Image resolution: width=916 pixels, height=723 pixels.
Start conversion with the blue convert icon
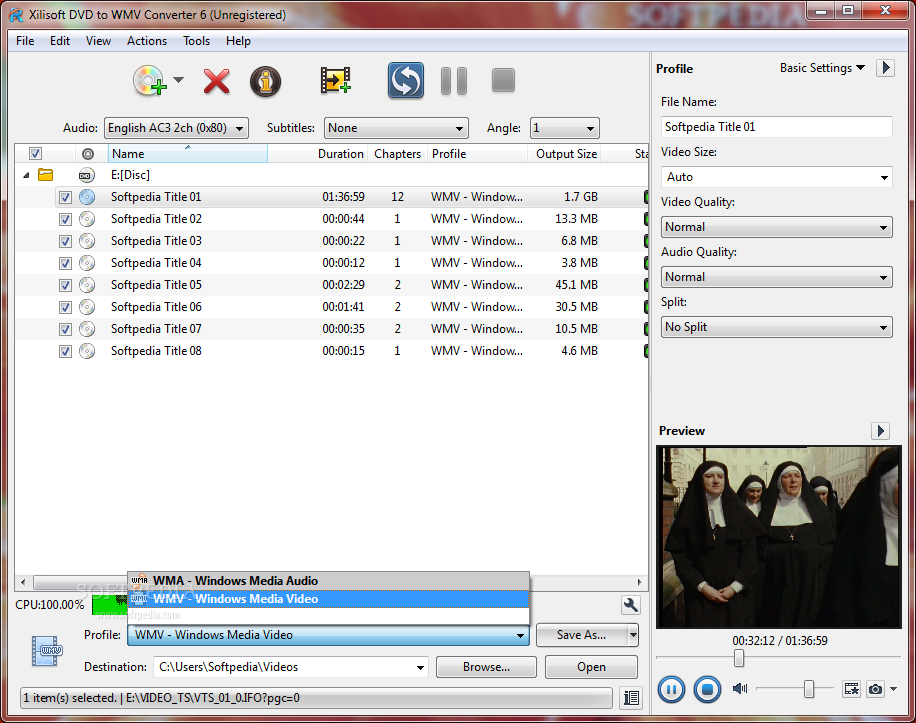406,81
